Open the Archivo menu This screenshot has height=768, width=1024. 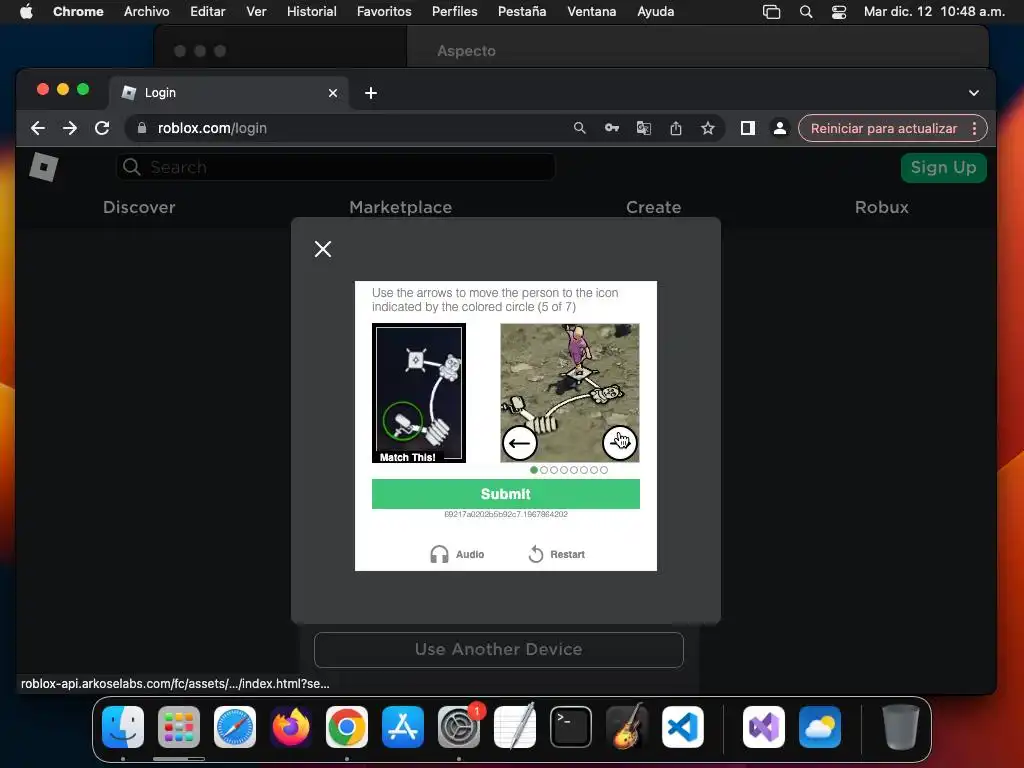(146, 11)
